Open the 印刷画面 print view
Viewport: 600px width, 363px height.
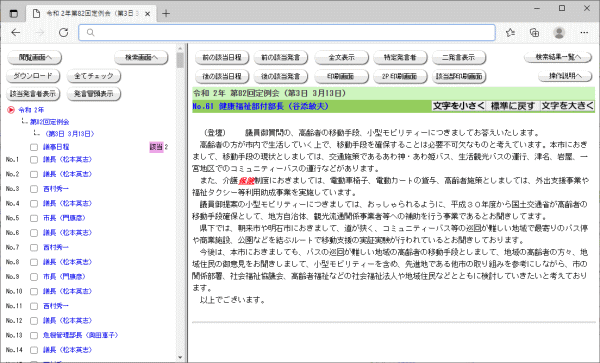[341, 77]
